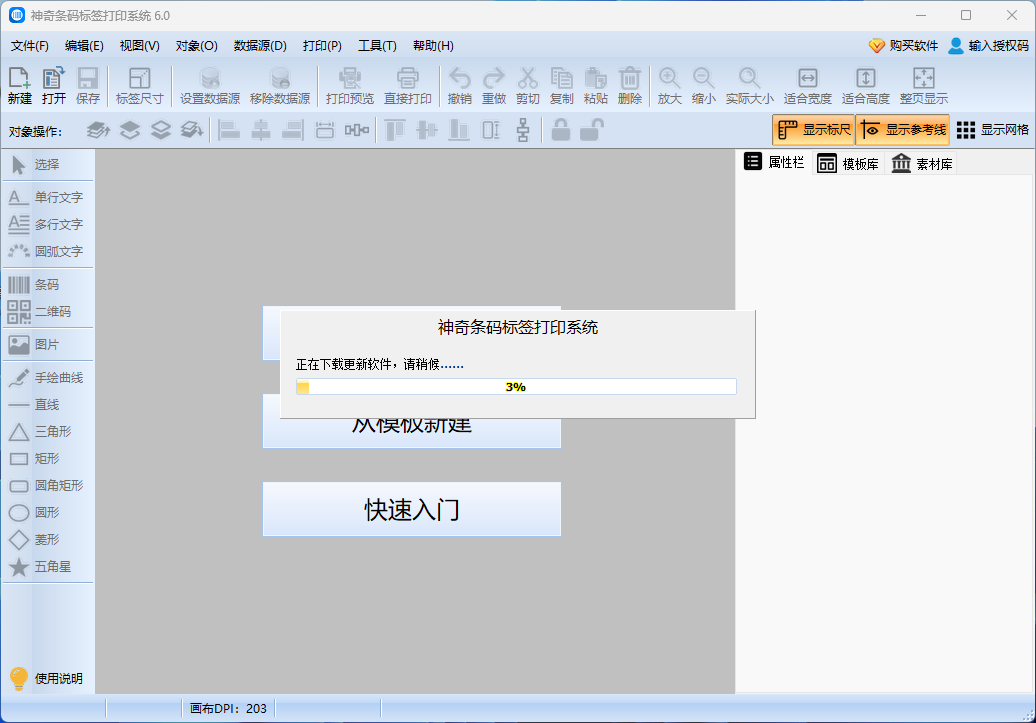This screenshot has height=723, width=1036.
Task: Open the 打印(P) menu
Action: pyautogui.click(x=322, y=46)
